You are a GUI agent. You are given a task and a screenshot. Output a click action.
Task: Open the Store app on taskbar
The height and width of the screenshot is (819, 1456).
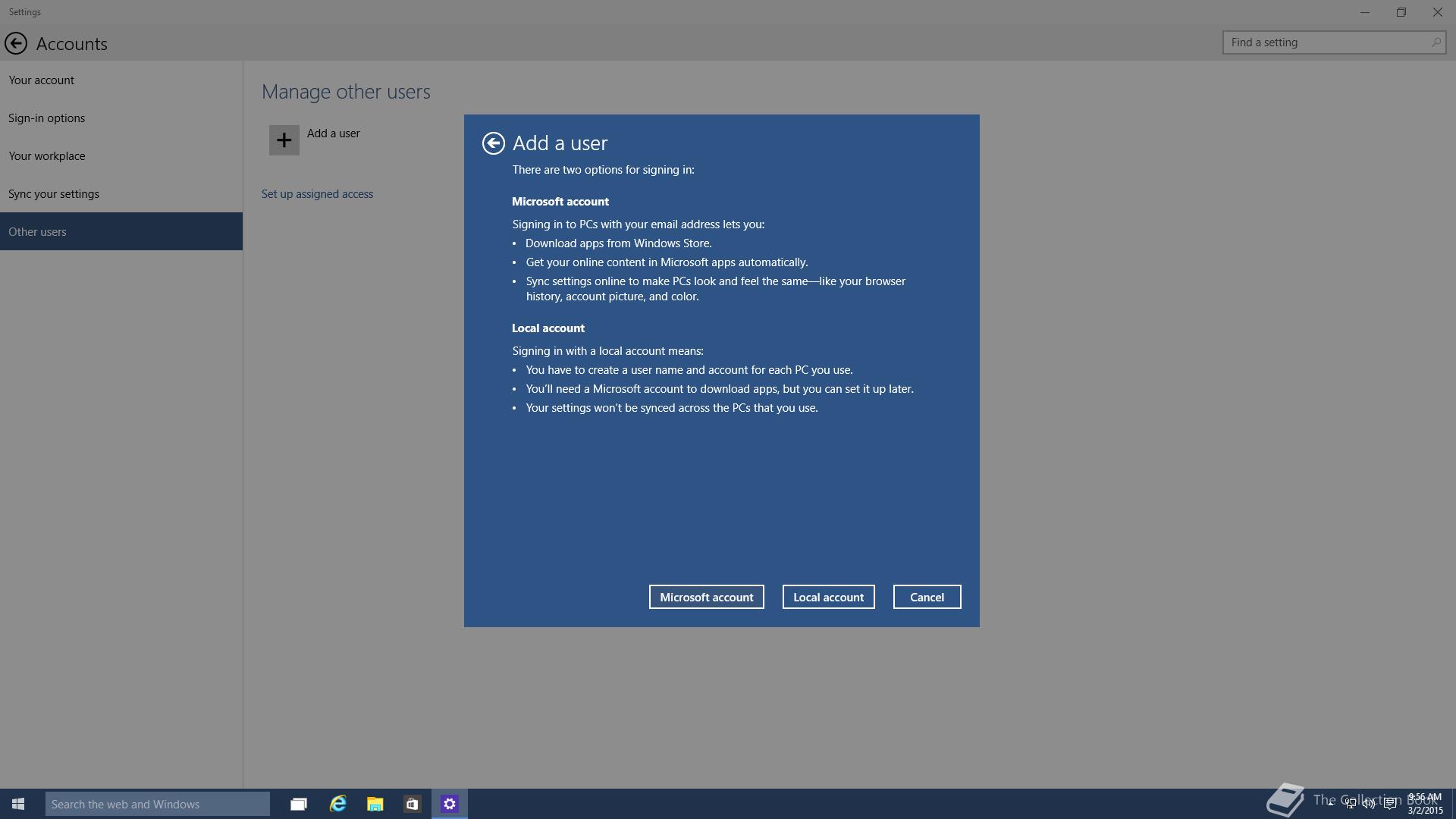point(412,804)
